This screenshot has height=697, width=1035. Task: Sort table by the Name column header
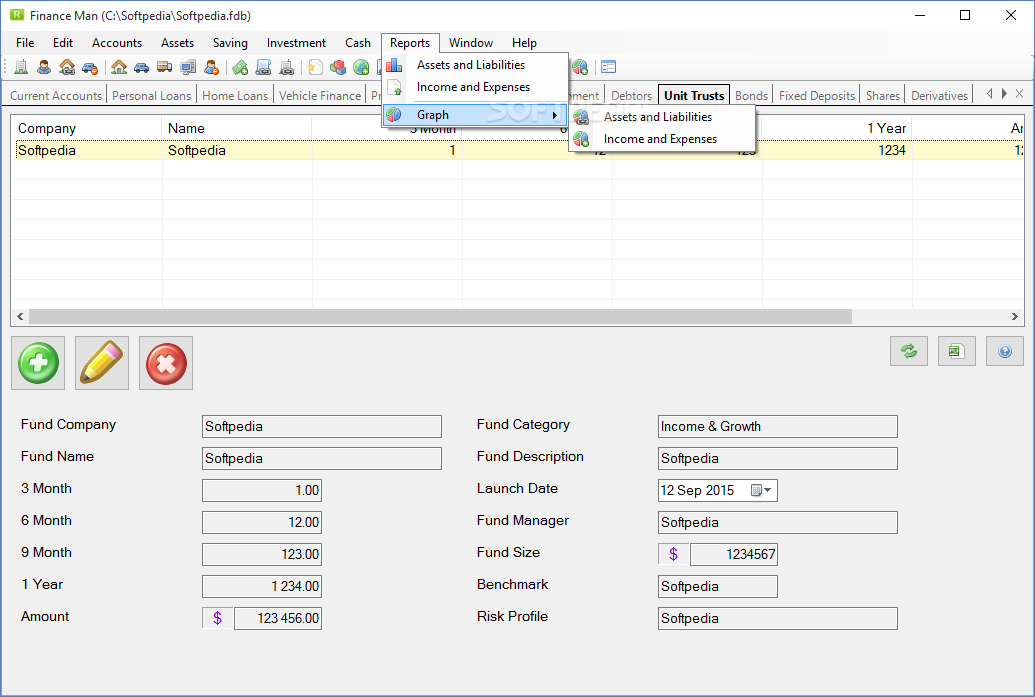coord(237,128)
